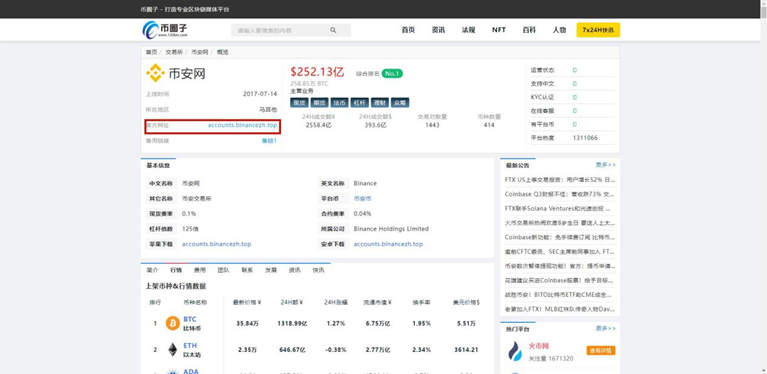Click the $252.13亿 value
This screenshot has height=374, width=767.
click(x=317, y=72)
